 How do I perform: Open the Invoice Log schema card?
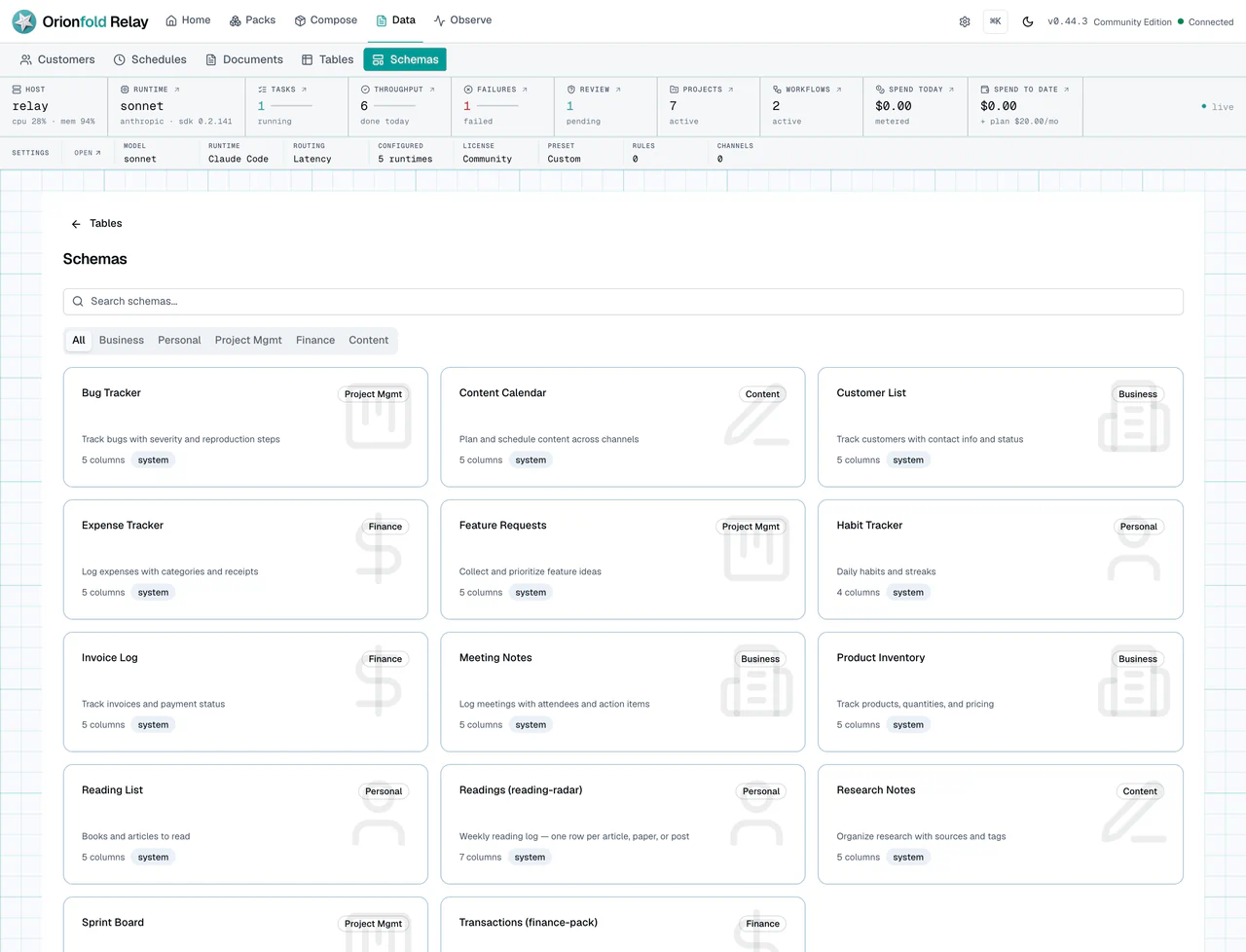click(x=245, y=692)
